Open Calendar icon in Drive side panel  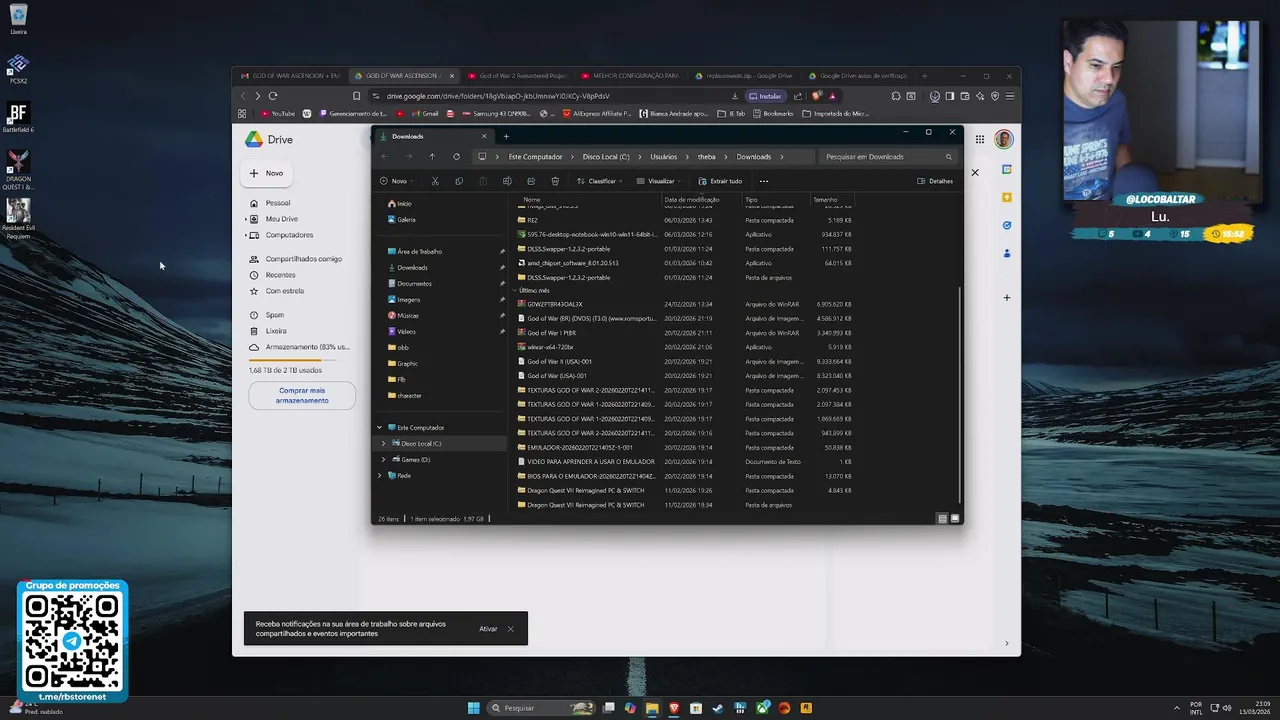1007,169
